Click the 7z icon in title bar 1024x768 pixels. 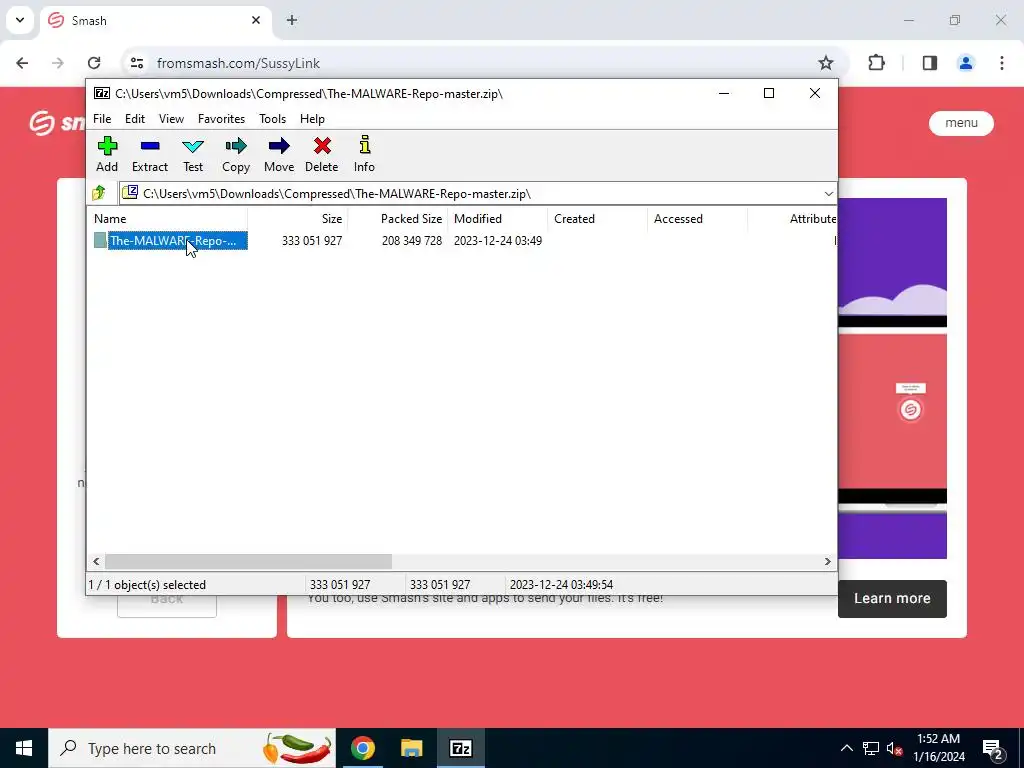point(102,93)
